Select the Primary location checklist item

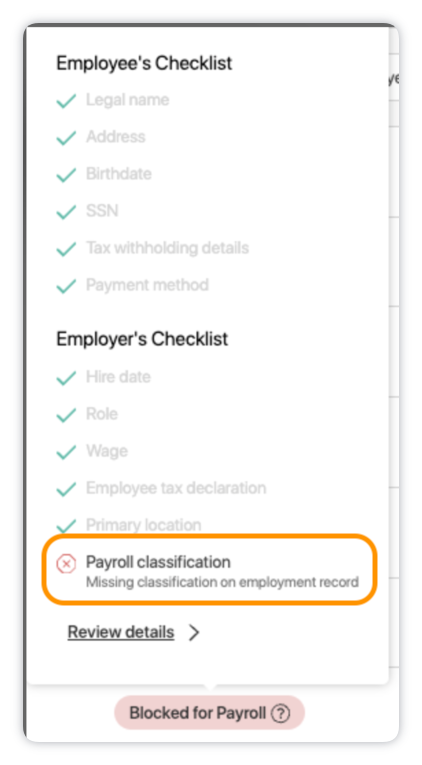(143, 525)
